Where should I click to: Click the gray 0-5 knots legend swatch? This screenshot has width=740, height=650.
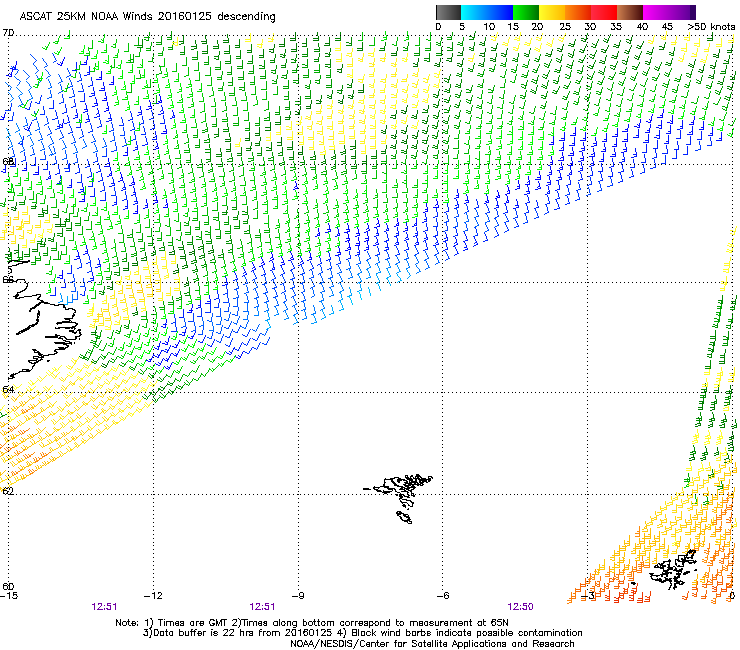tap(448, 12)
